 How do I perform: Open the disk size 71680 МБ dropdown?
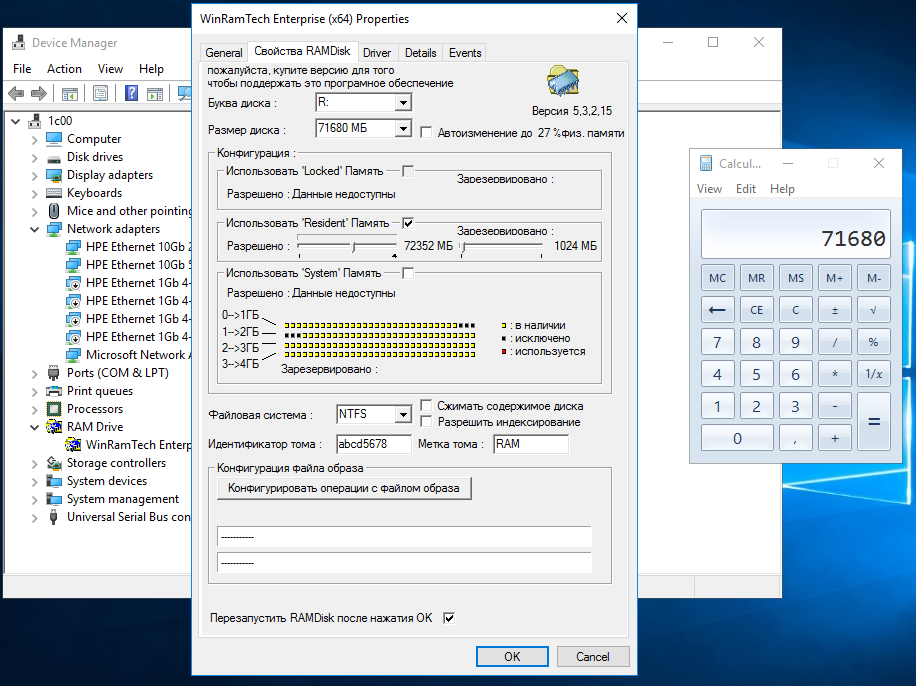coord(403,128)
